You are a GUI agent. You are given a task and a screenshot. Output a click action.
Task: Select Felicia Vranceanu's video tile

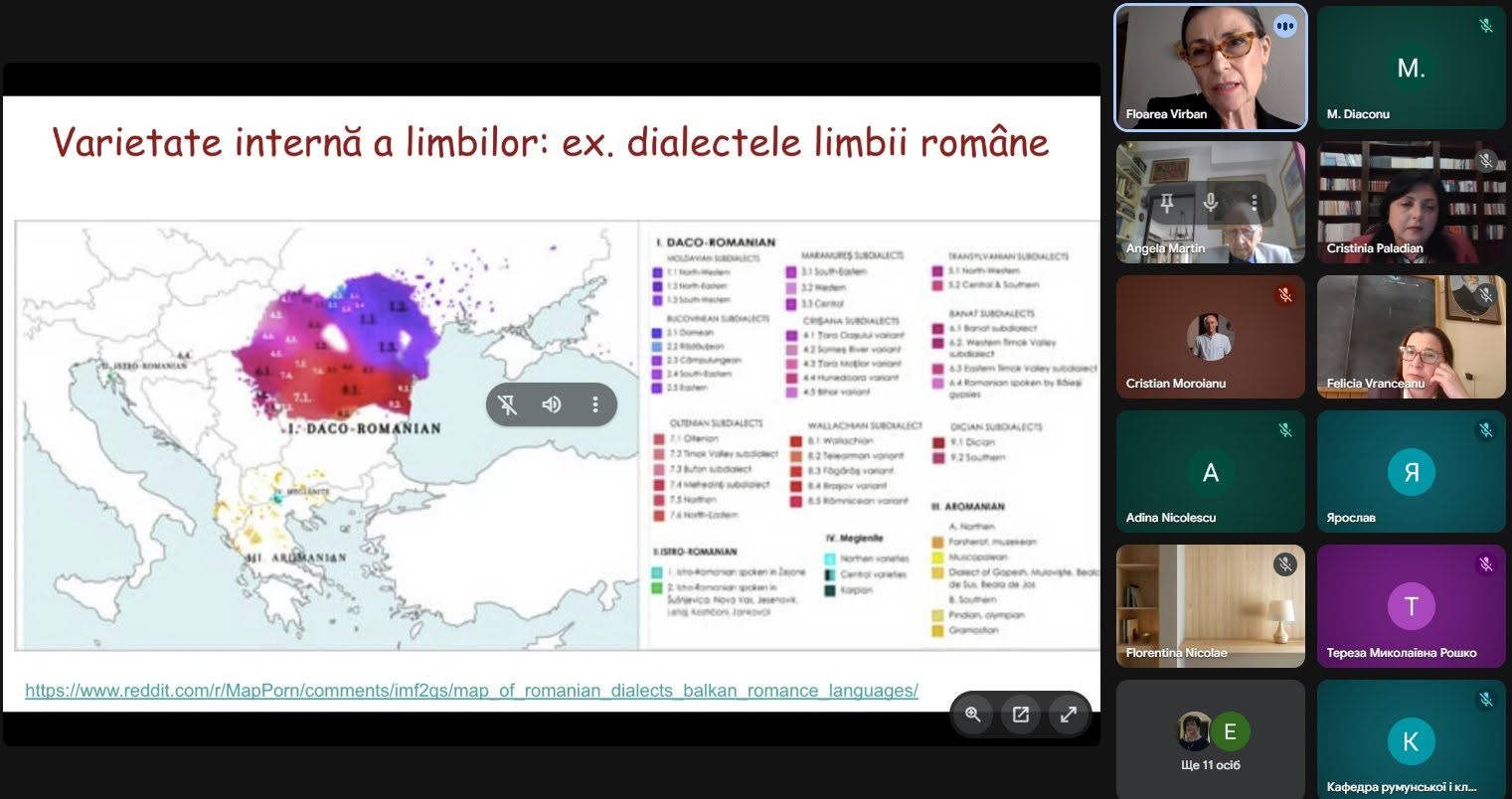tap(1412, 337)
